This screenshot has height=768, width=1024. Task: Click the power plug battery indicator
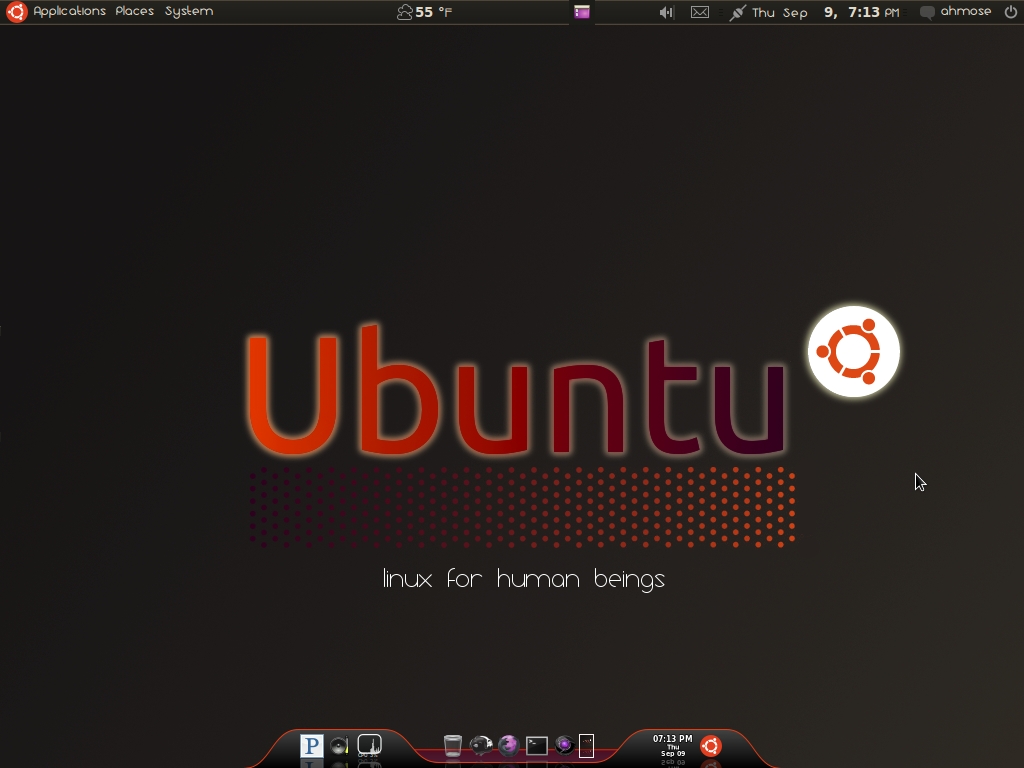tap(737, 12)
